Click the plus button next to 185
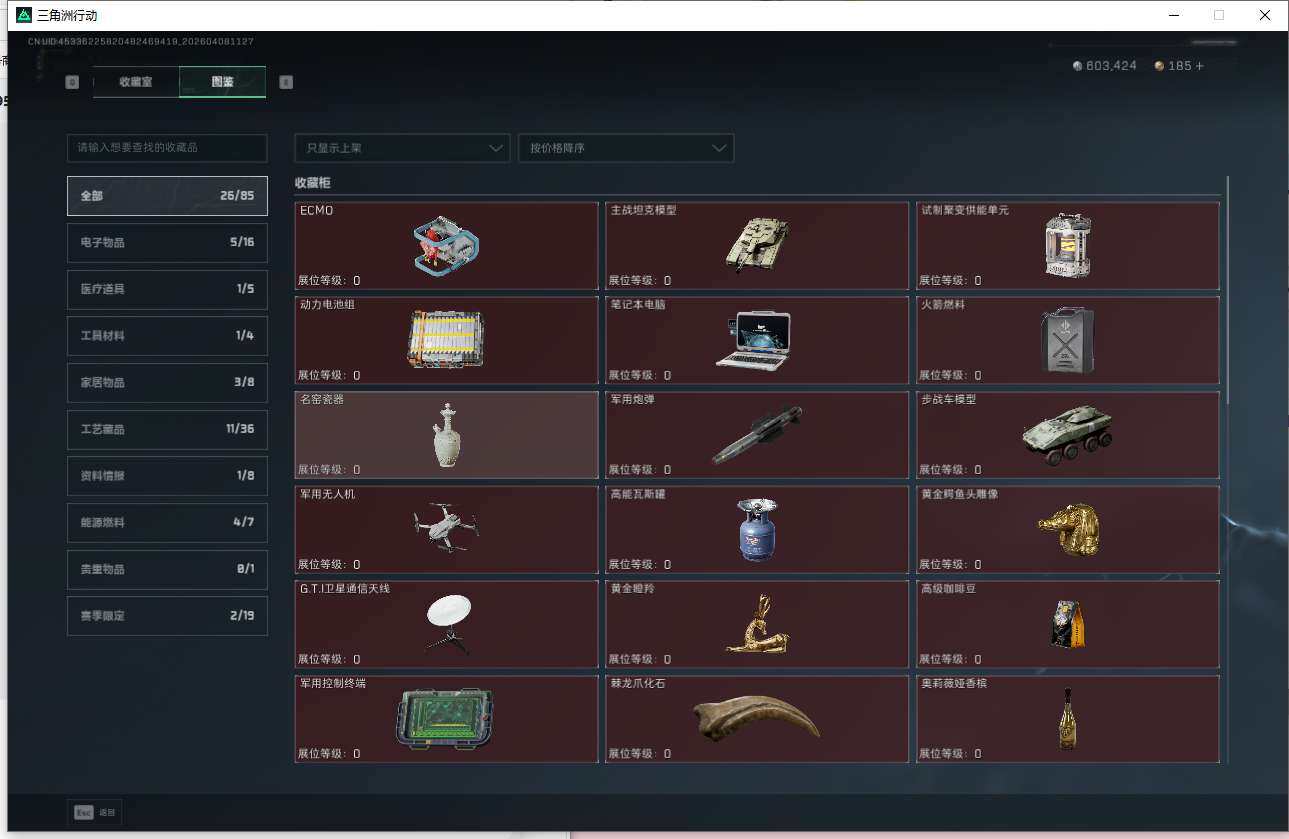The height and width of the screenshot is (839, 1289). coord(1200,66)
